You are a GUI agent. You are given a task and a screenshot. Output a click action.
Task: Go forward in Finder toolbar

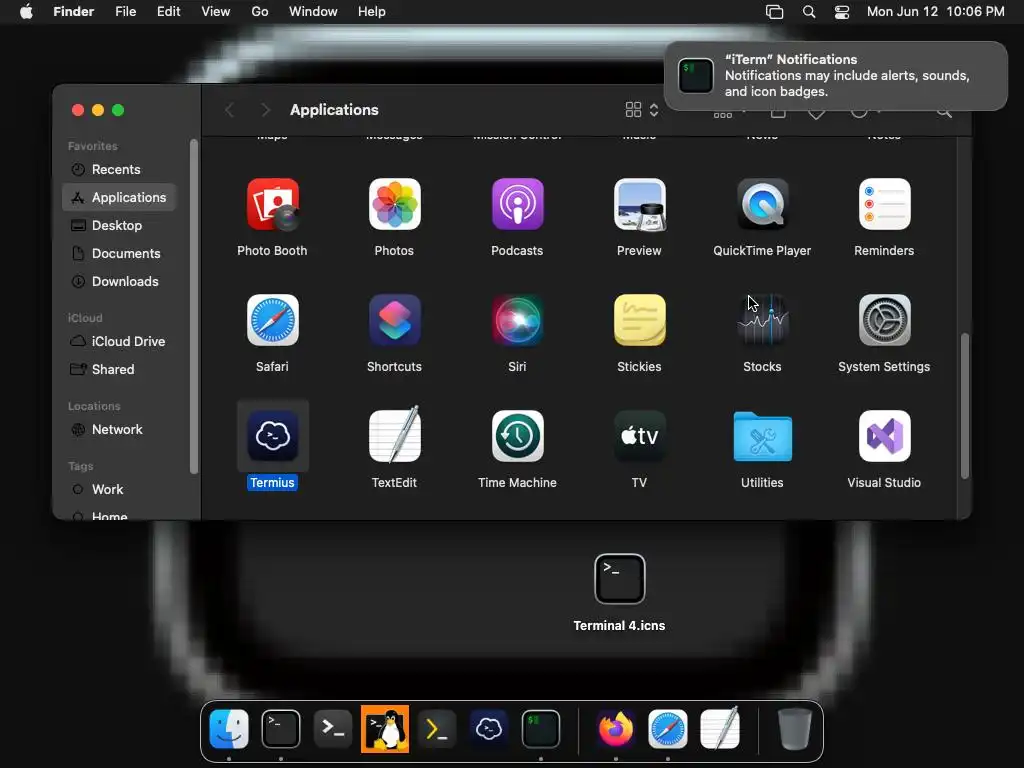tap(264, 110)
